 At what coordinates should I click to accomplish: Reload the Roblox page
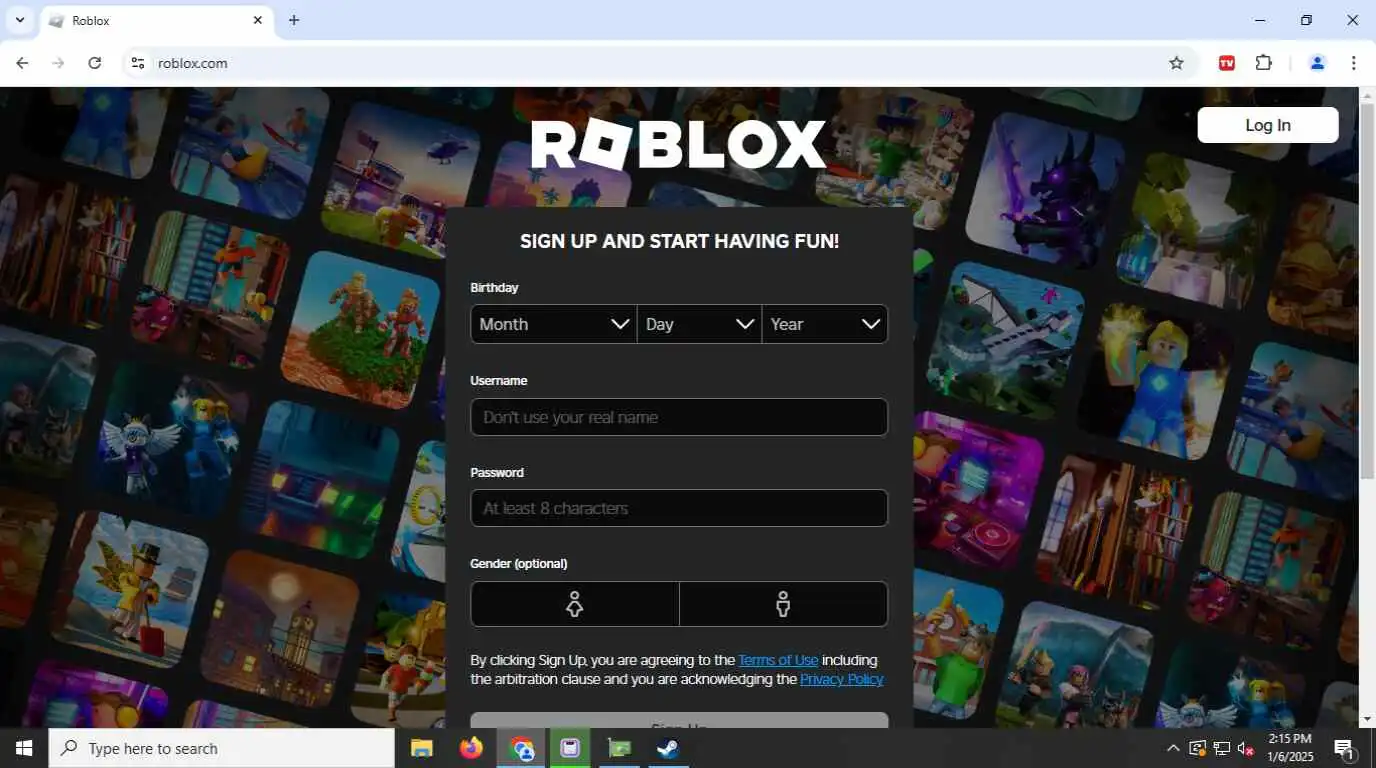pos(94,63)
